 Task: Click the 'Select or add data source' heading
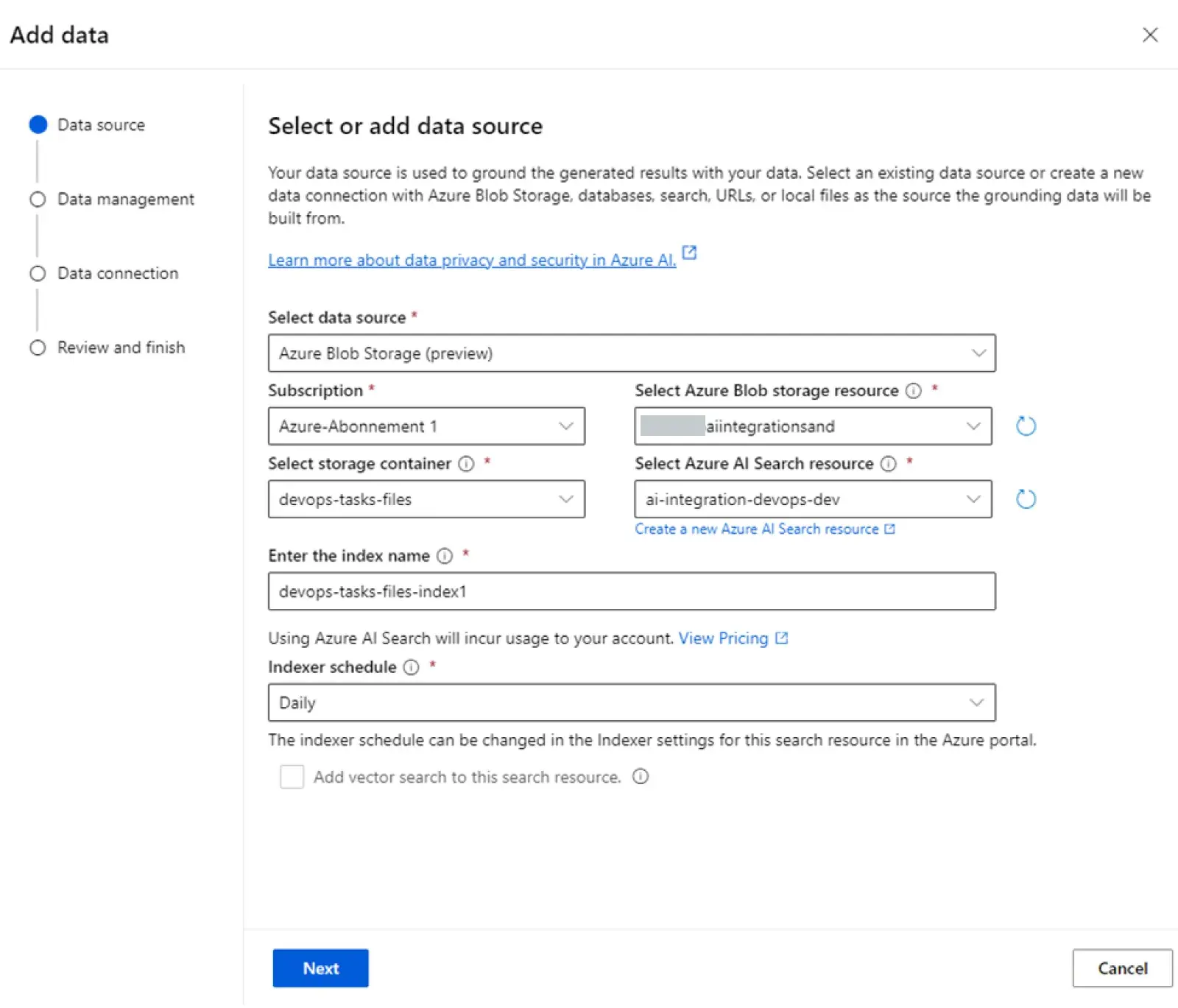[405, 126]
